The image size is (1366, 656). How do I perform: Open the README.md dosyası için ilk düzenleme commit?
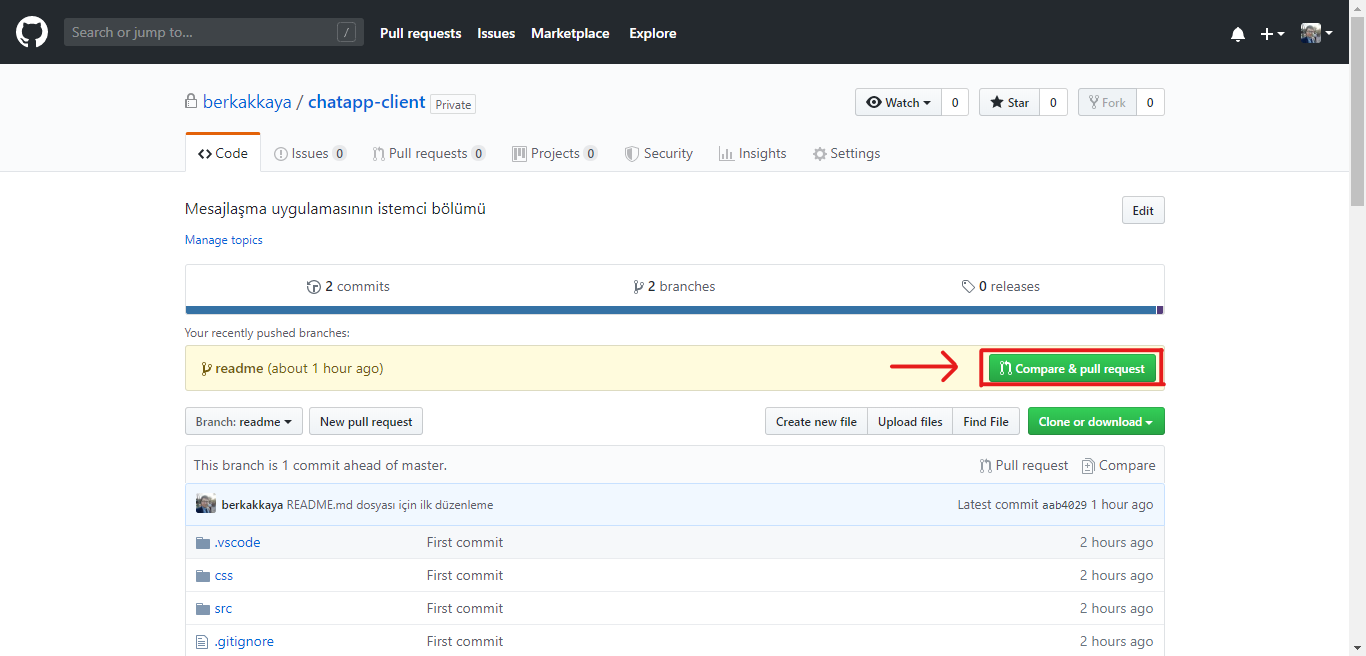390,505
